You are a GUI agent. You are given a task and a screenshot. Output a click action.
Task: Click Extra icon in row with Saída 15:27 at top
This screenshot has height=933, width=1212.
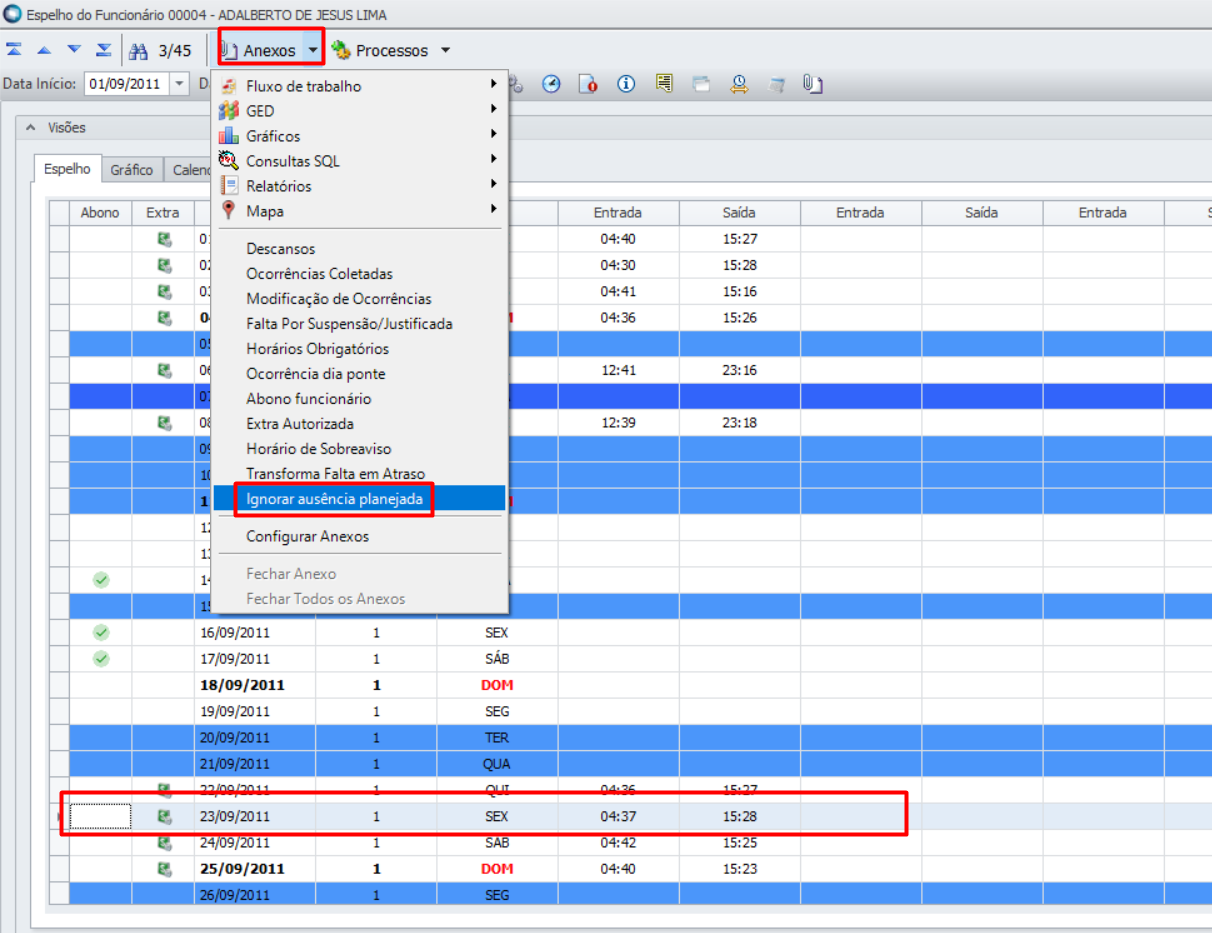click(164, 239)
